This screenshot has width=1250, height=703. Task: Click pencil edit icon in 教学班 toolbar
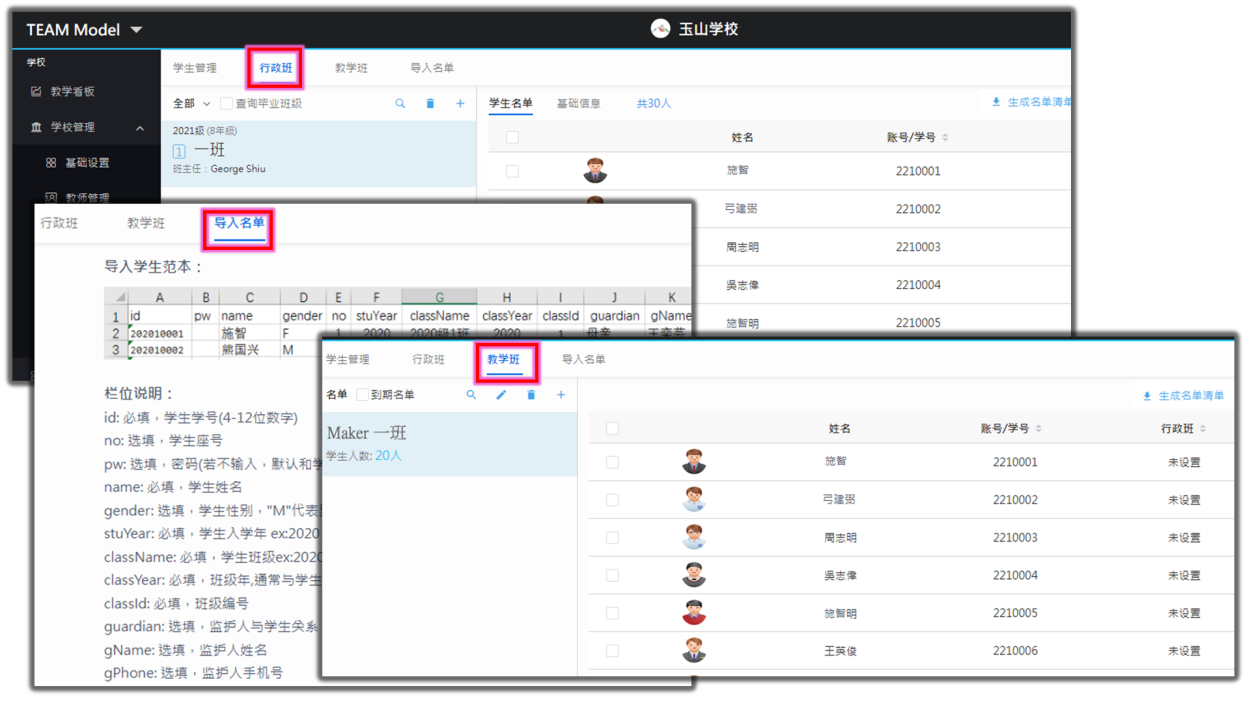[501, 395]
